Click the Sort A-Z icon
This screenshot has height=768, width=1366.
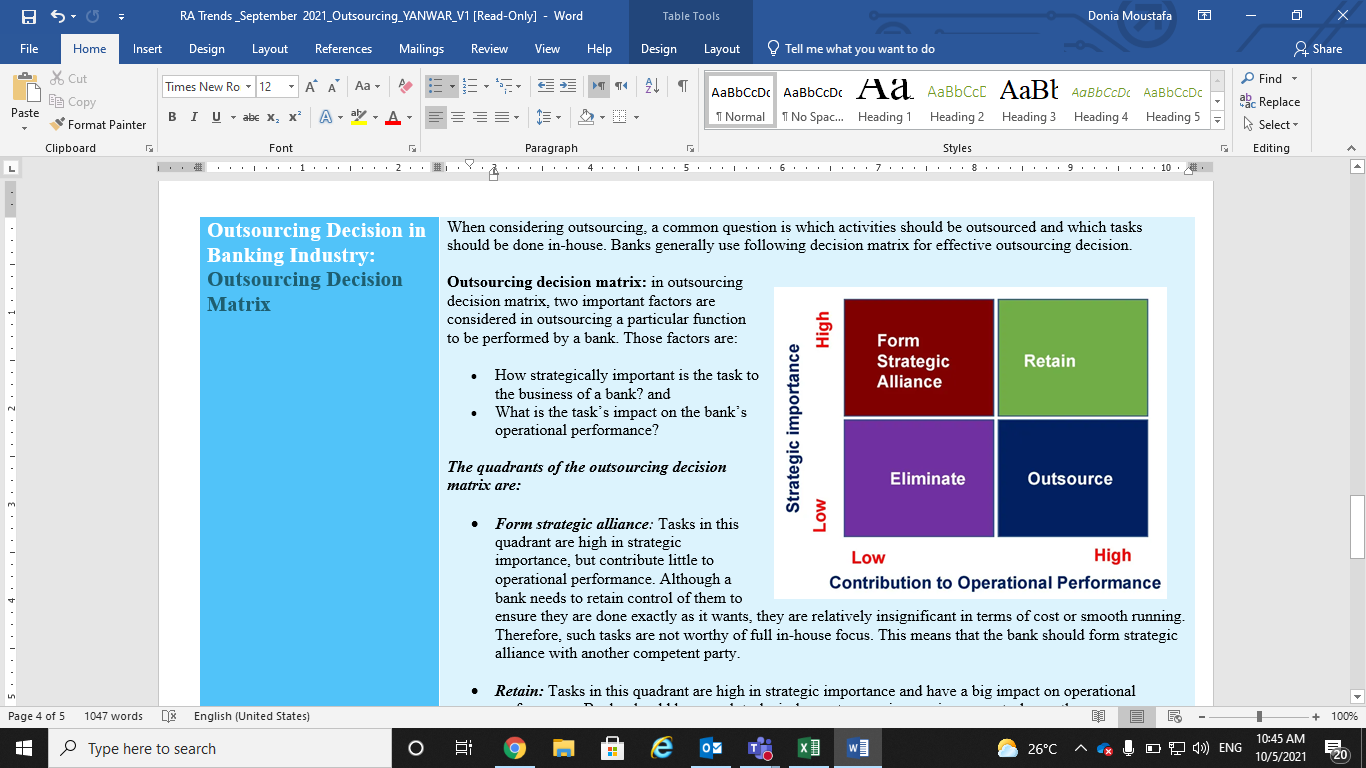point(651,87)
